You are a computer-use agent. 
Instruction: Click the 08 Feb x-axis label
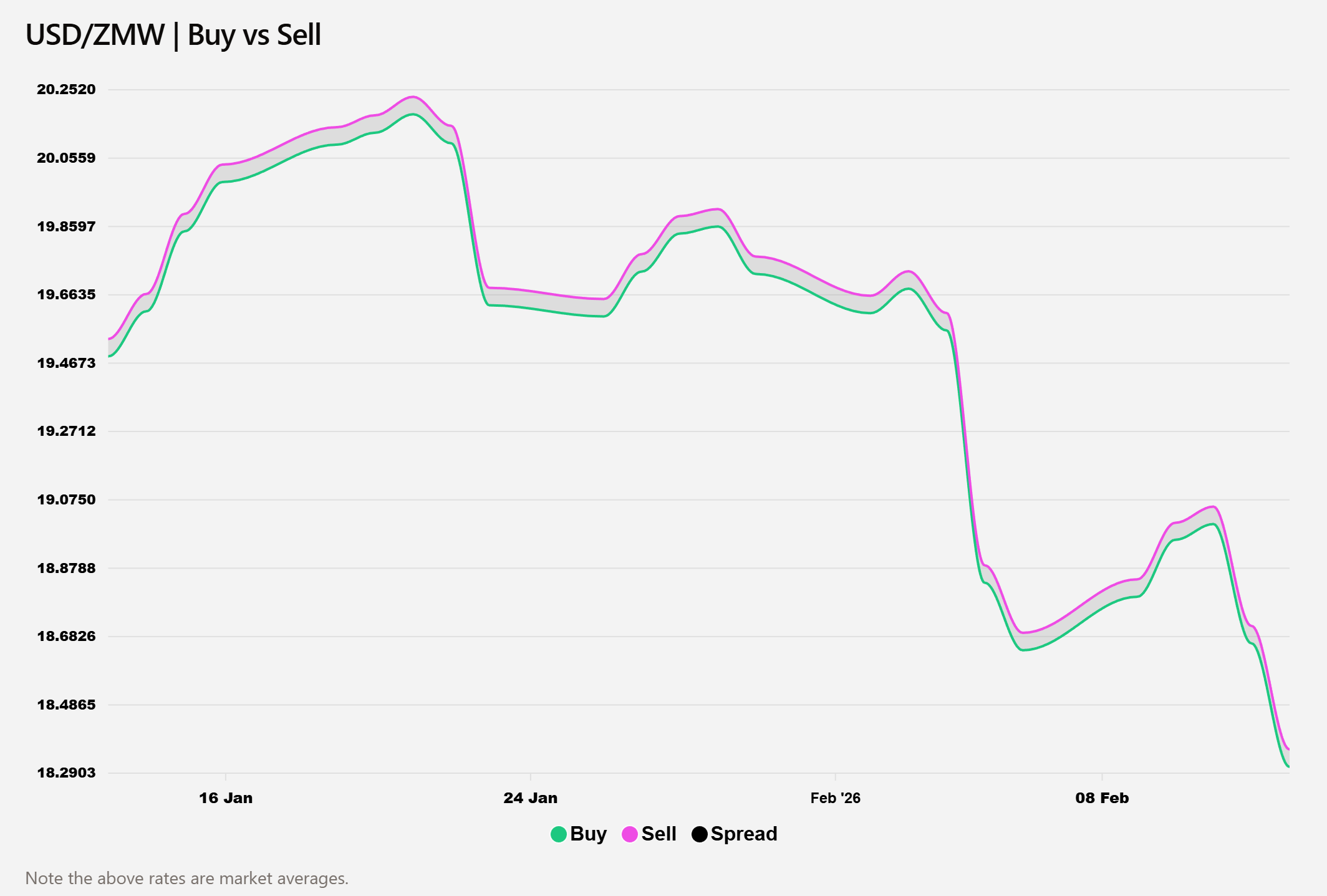(1102, 798)
